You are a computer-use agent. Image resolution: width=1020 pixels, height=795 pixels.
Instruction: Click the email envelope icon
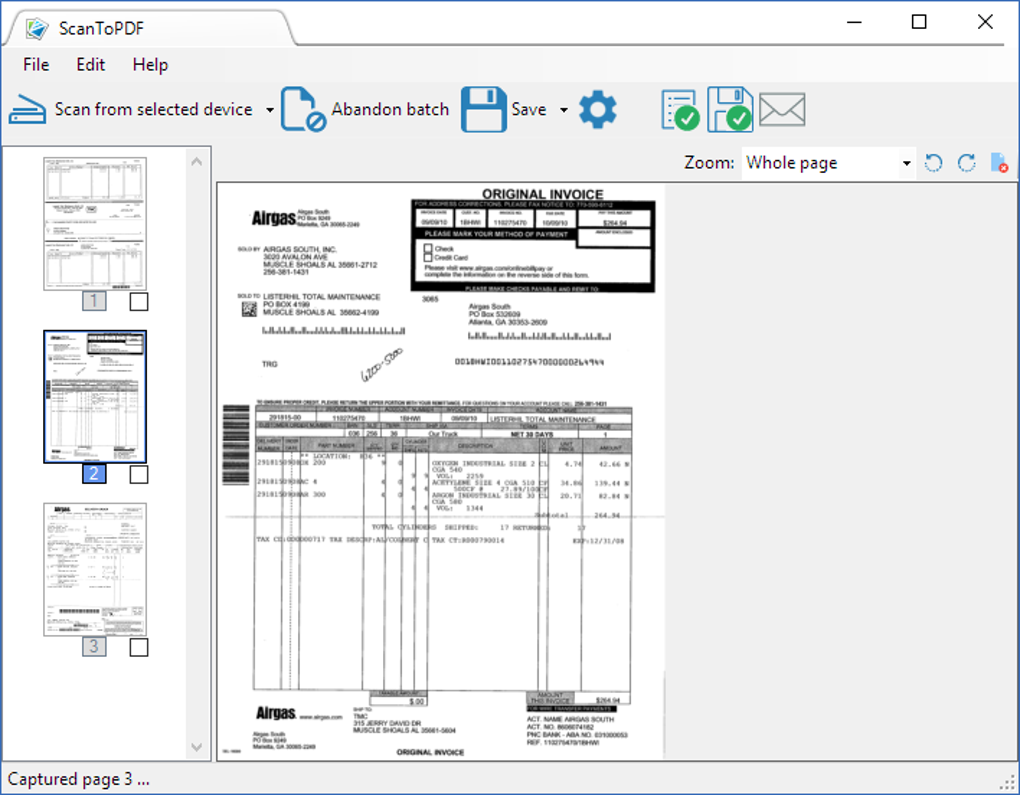782,109
